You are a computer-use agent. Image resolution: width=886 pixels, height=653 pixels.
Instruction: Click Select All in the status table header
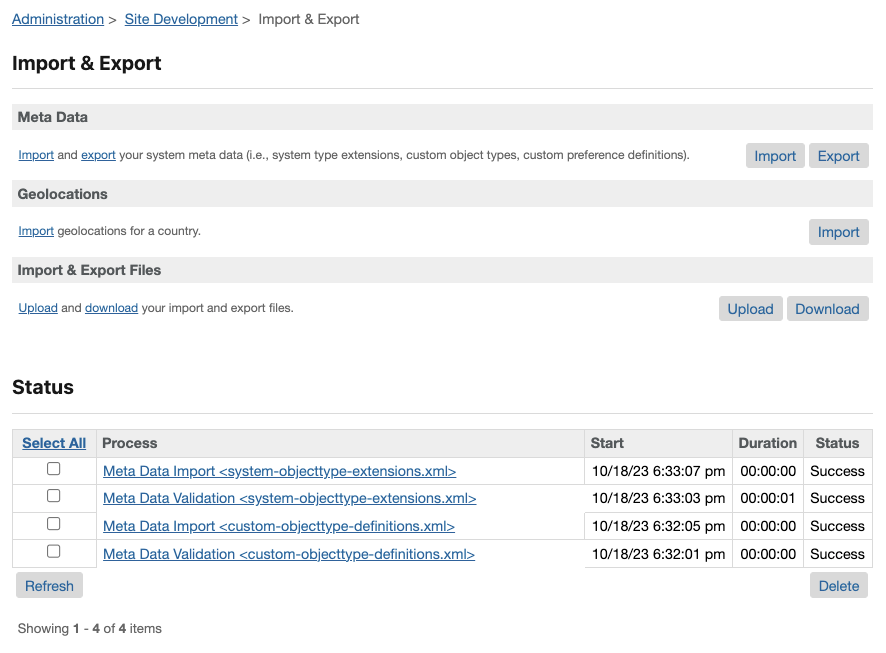pyautogui.click(x=53, y=443)
